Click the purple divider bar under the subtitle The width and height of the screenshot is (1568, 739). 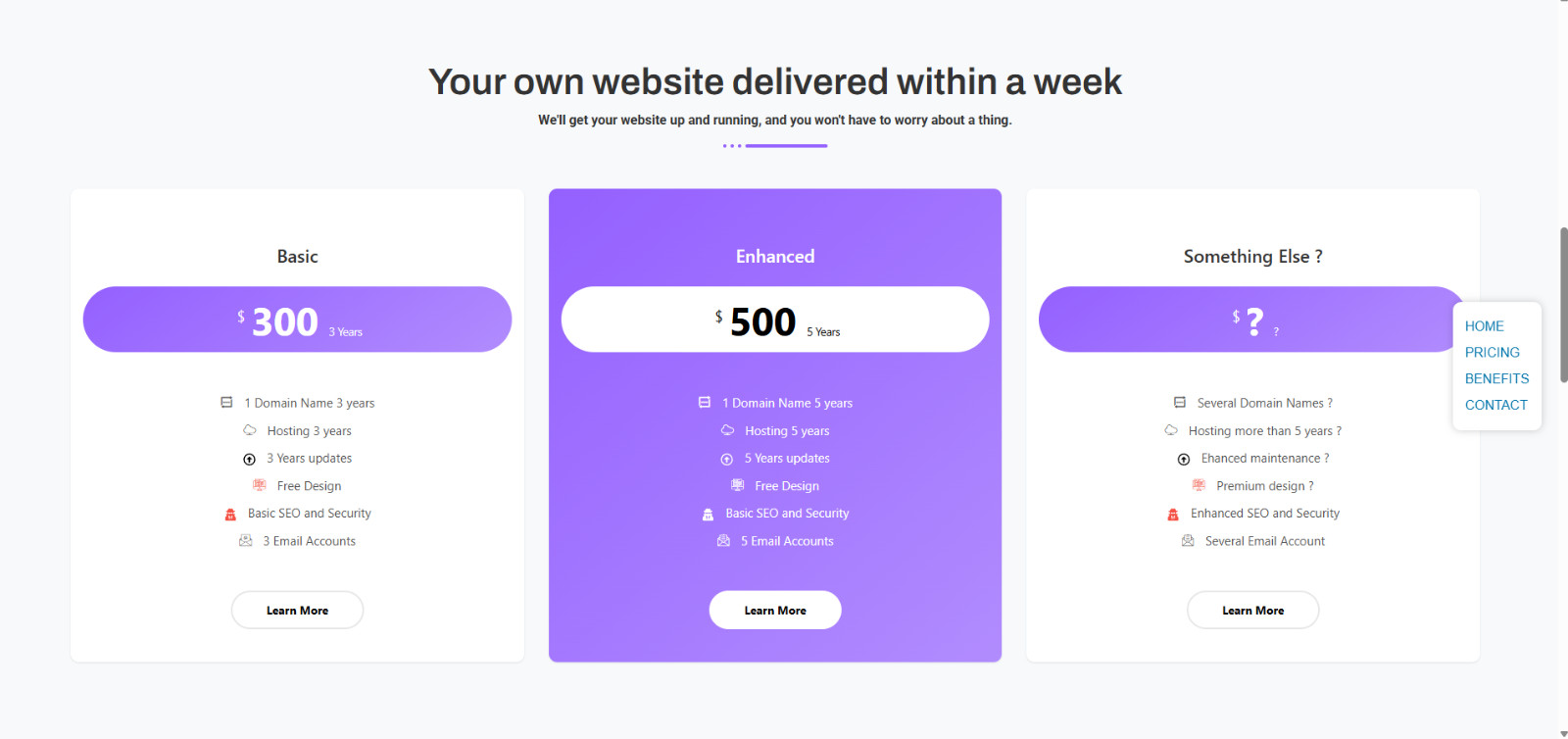pos(785,145)
